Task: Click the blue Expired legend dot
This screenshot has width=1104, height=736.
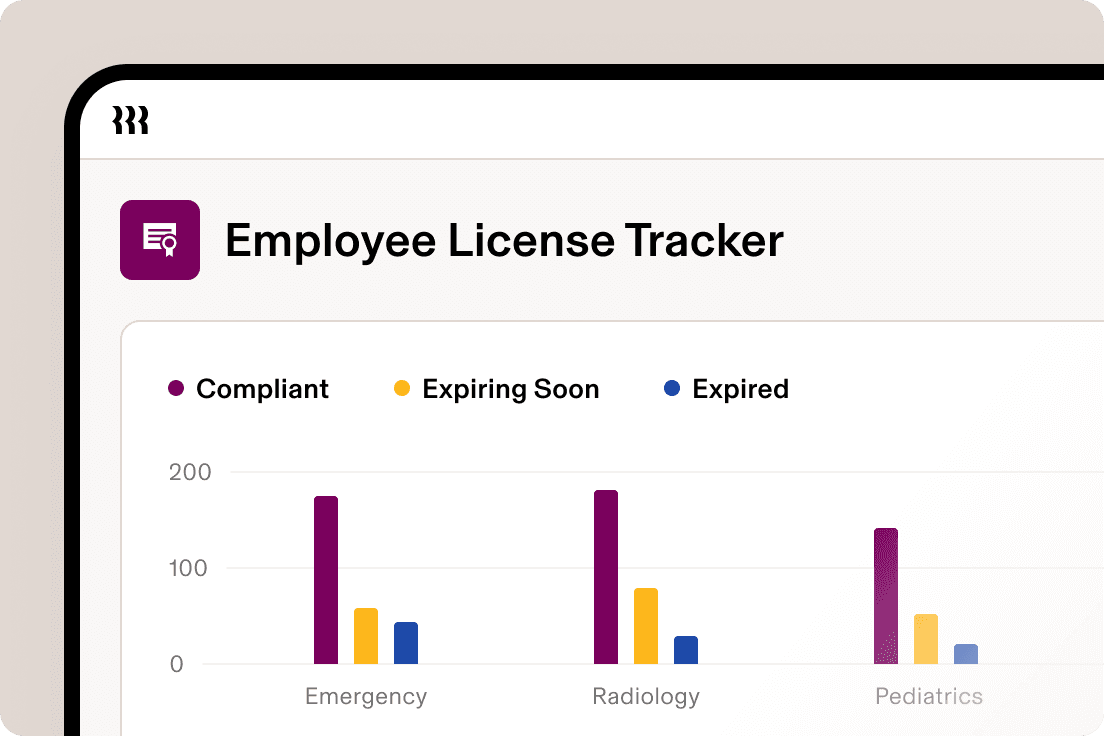Action: tap(672, 388)
